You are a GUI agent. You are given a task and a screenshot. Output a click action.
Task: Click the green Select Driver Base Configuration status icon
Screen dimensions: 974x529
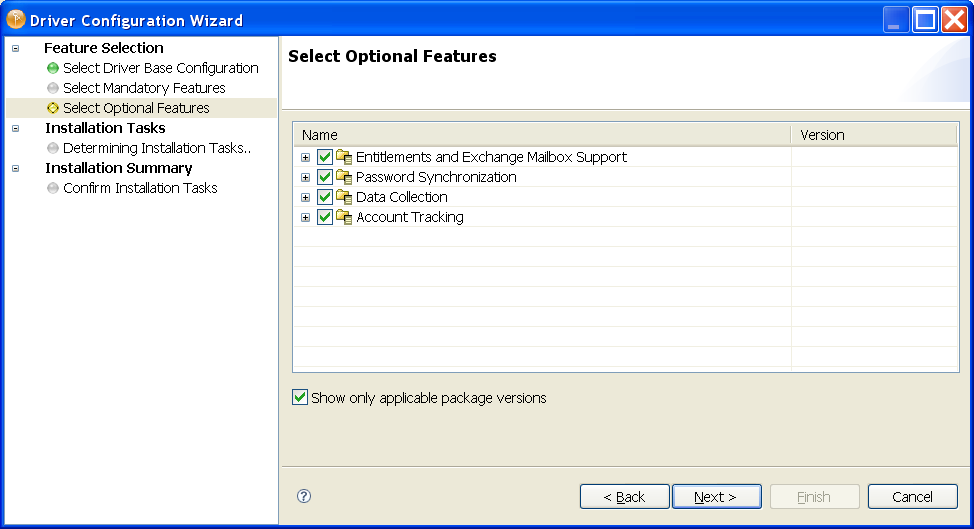point(53,68)
